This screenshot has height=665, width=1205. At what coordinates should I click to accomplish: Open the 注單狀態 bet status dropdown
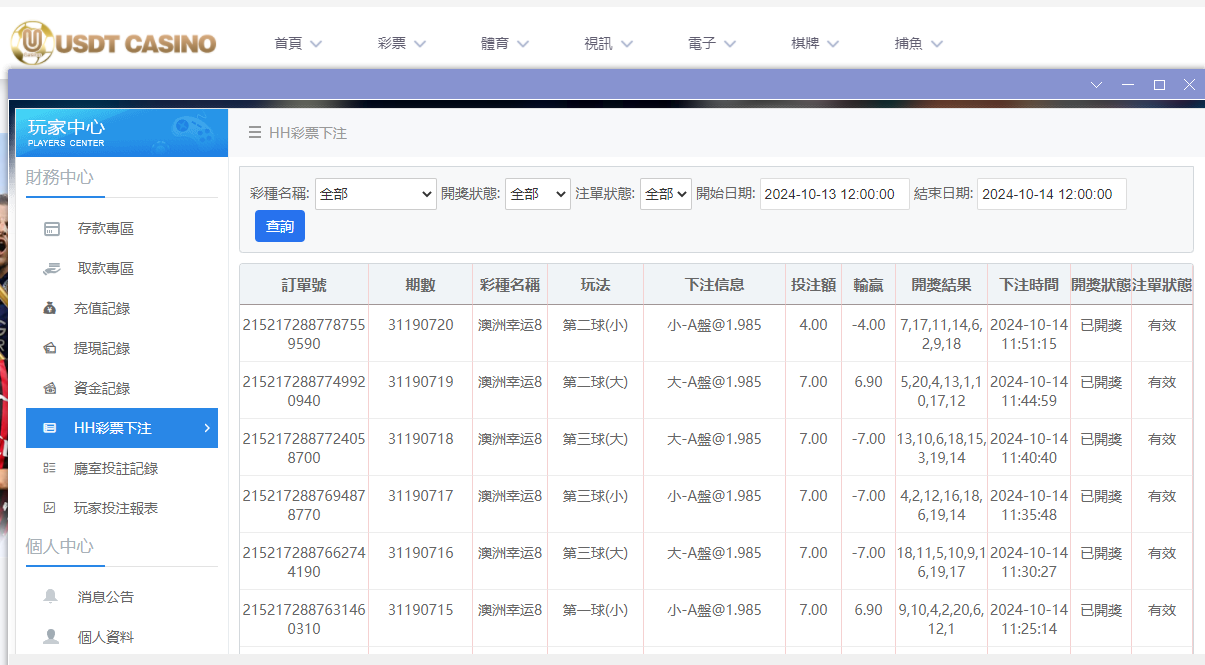point(665,194)
